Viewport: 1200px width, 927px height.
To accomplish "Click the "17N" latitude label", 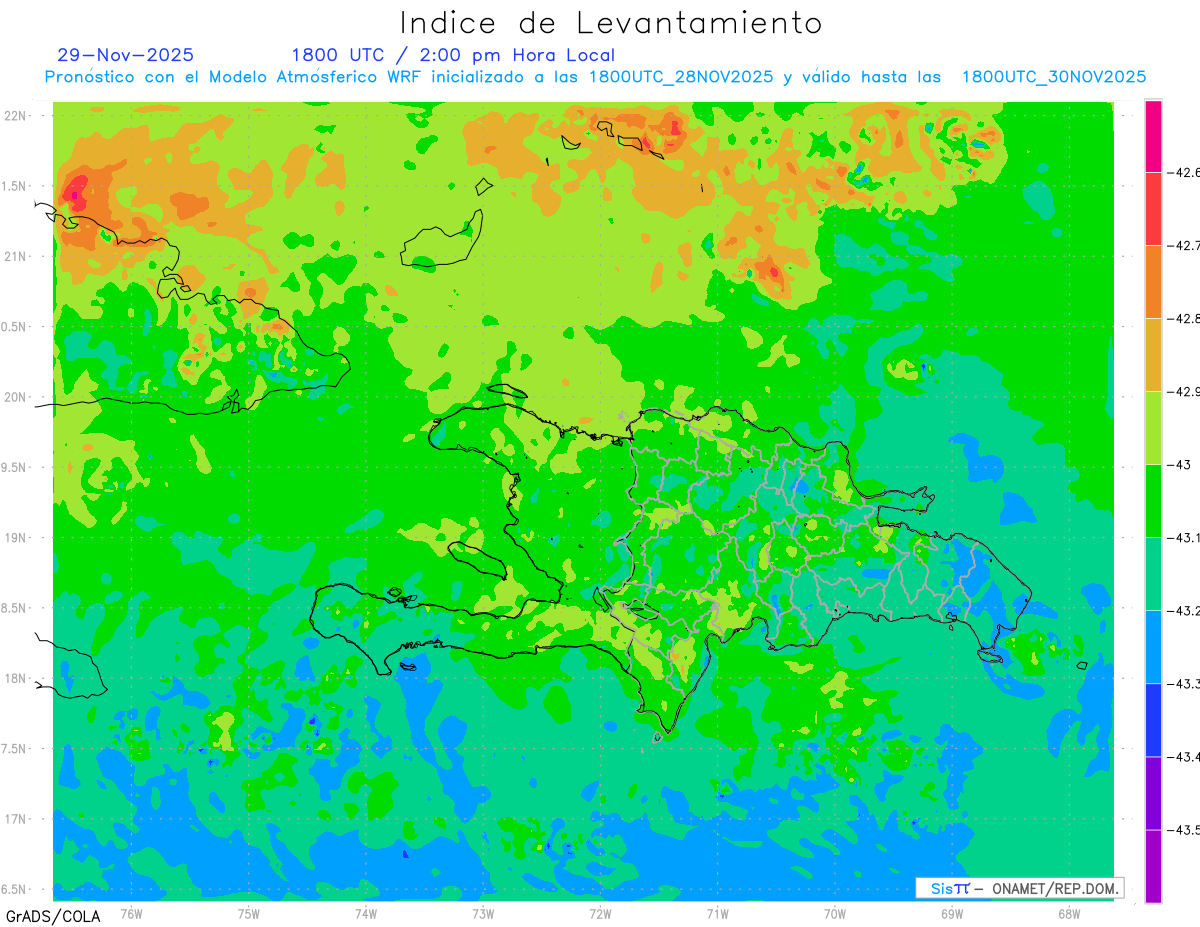I will point(16,819).
